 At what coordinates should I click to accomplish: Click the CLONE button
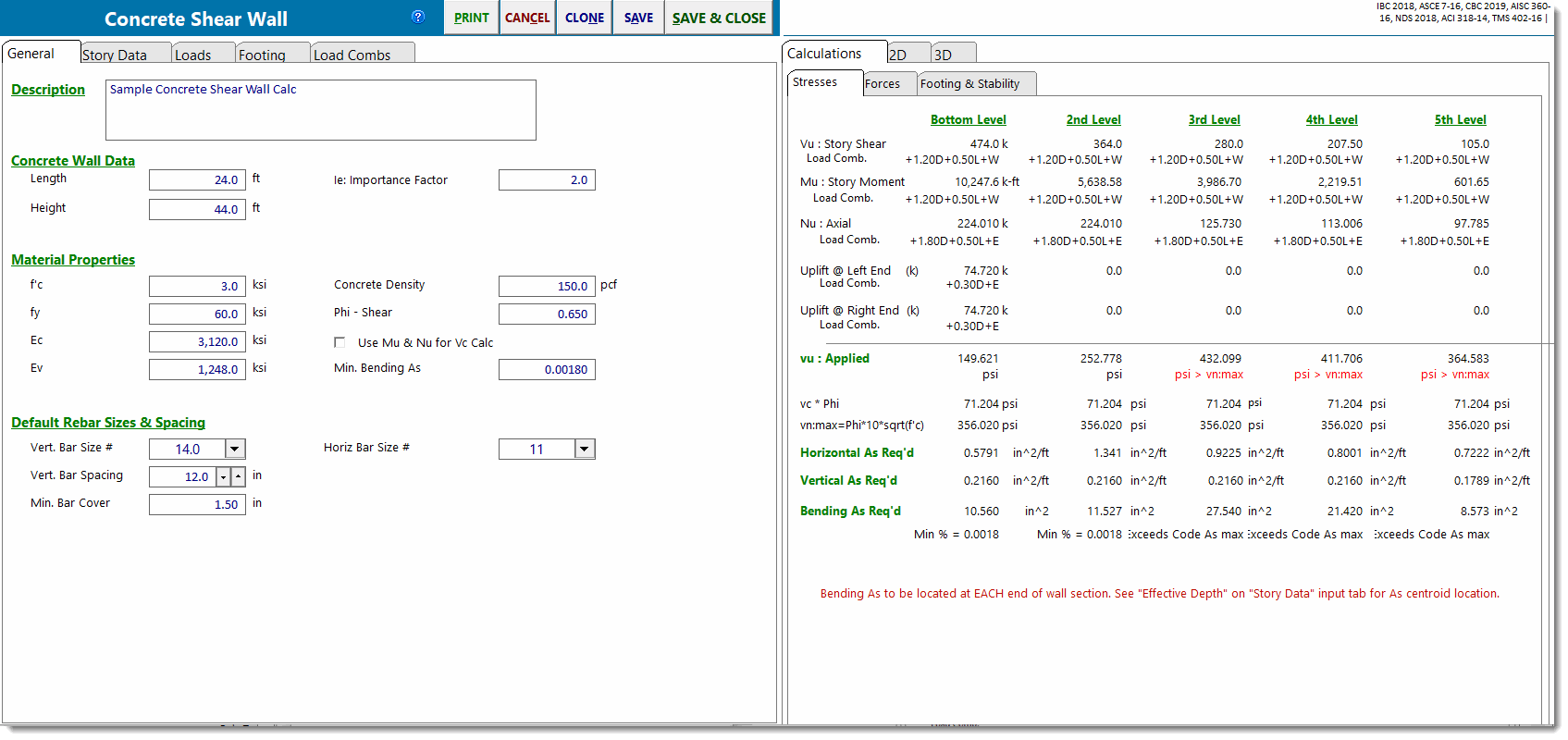tap(585, 18)
